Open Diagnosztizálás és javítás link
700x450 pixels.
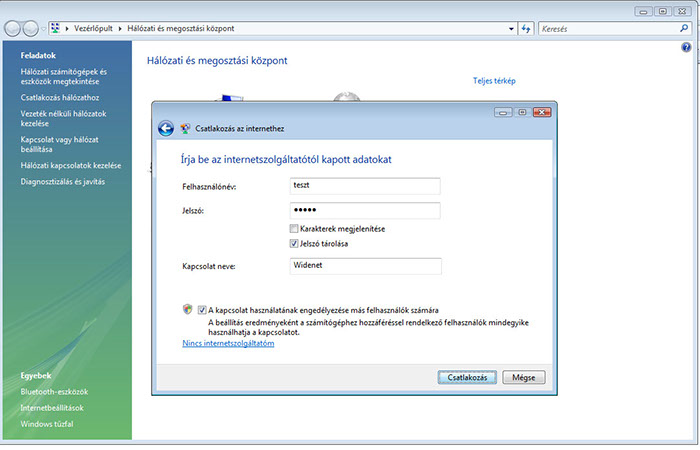click(62, 182)
